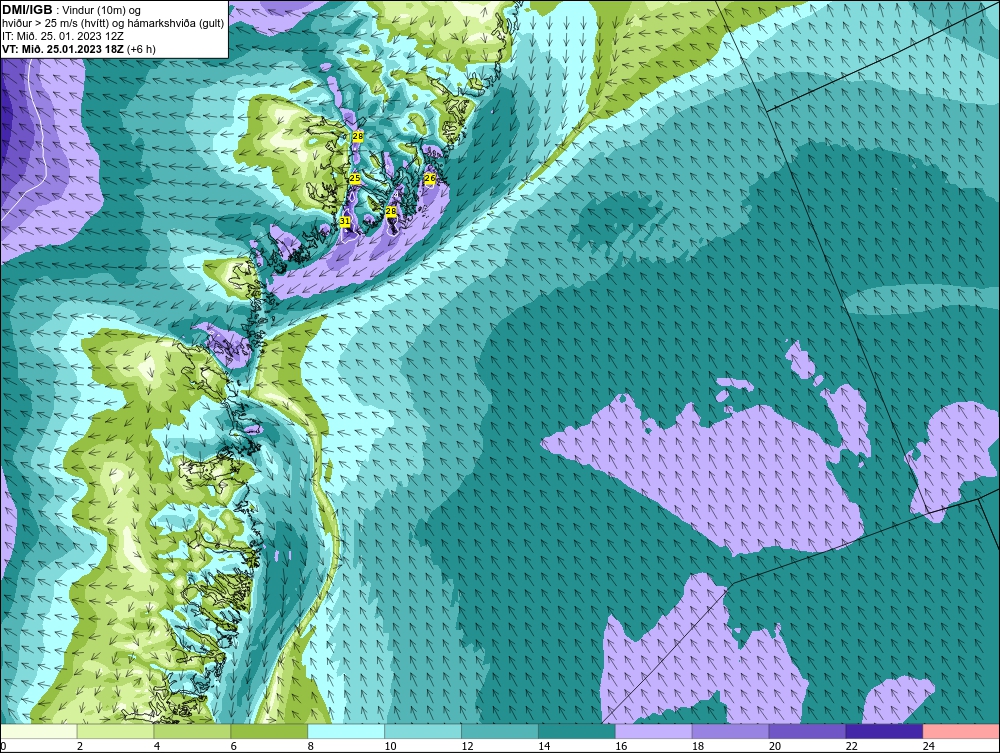
Task: Pick the deep purple 20–22 m/s legend swatch
Action: coord(807,731)
